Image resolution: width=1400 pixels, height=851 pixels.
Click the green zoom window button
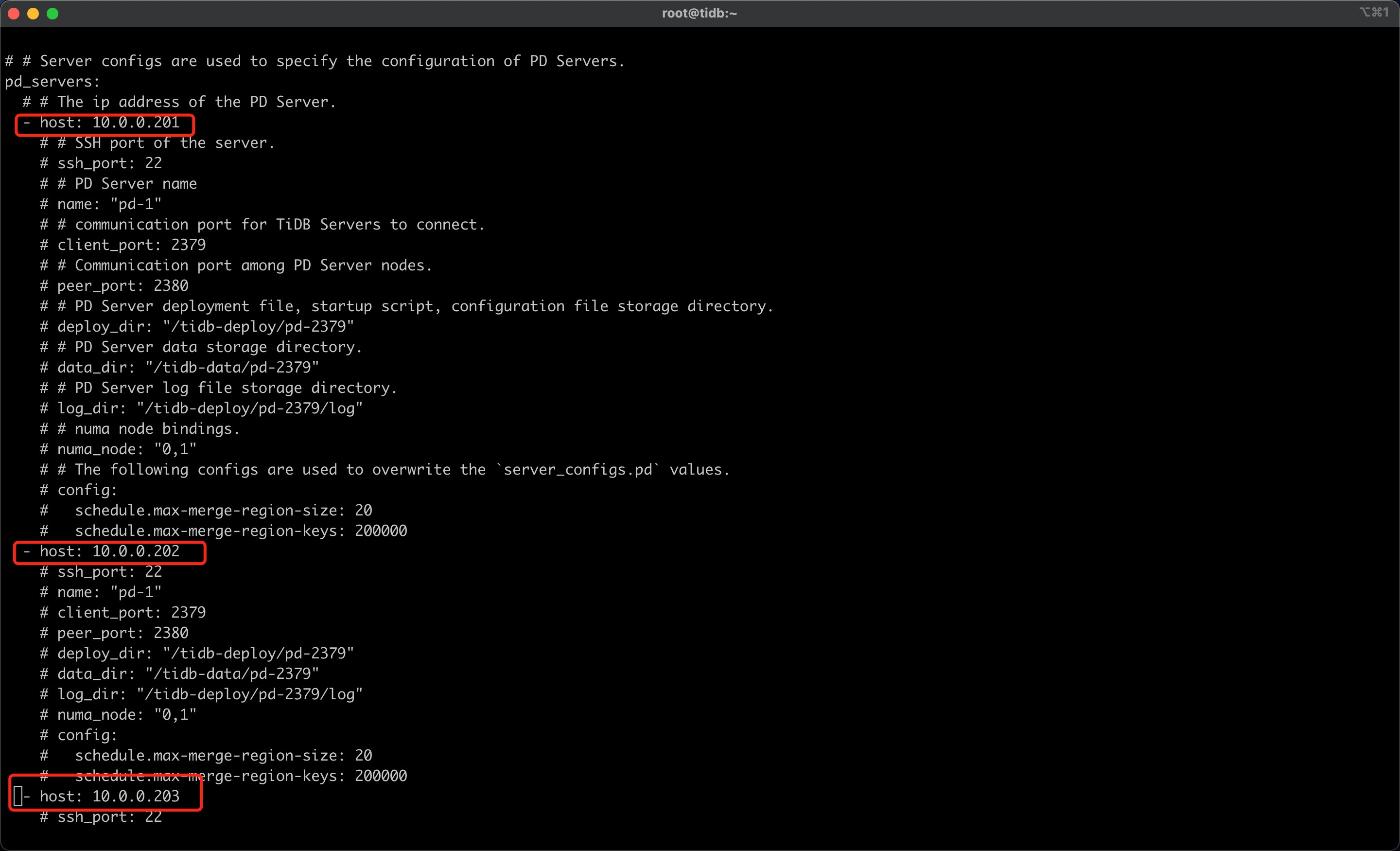point(53,14)
